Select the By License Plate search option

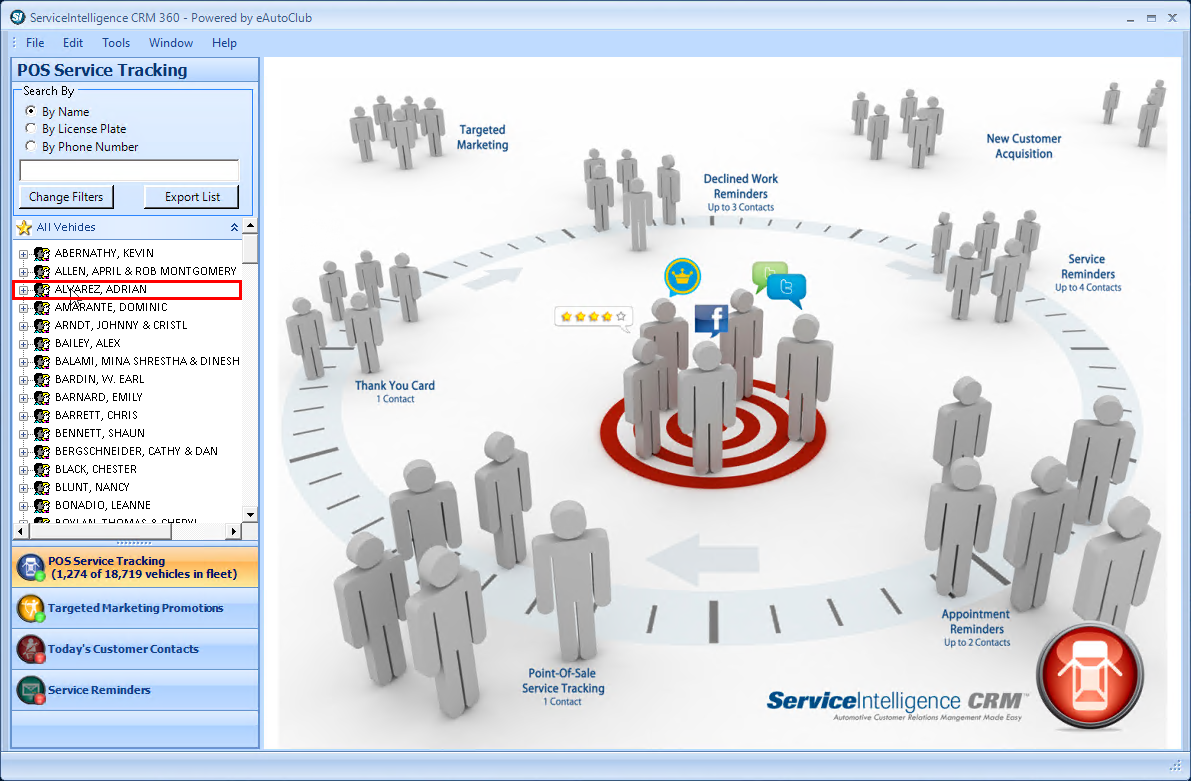[x=30, y=128]
